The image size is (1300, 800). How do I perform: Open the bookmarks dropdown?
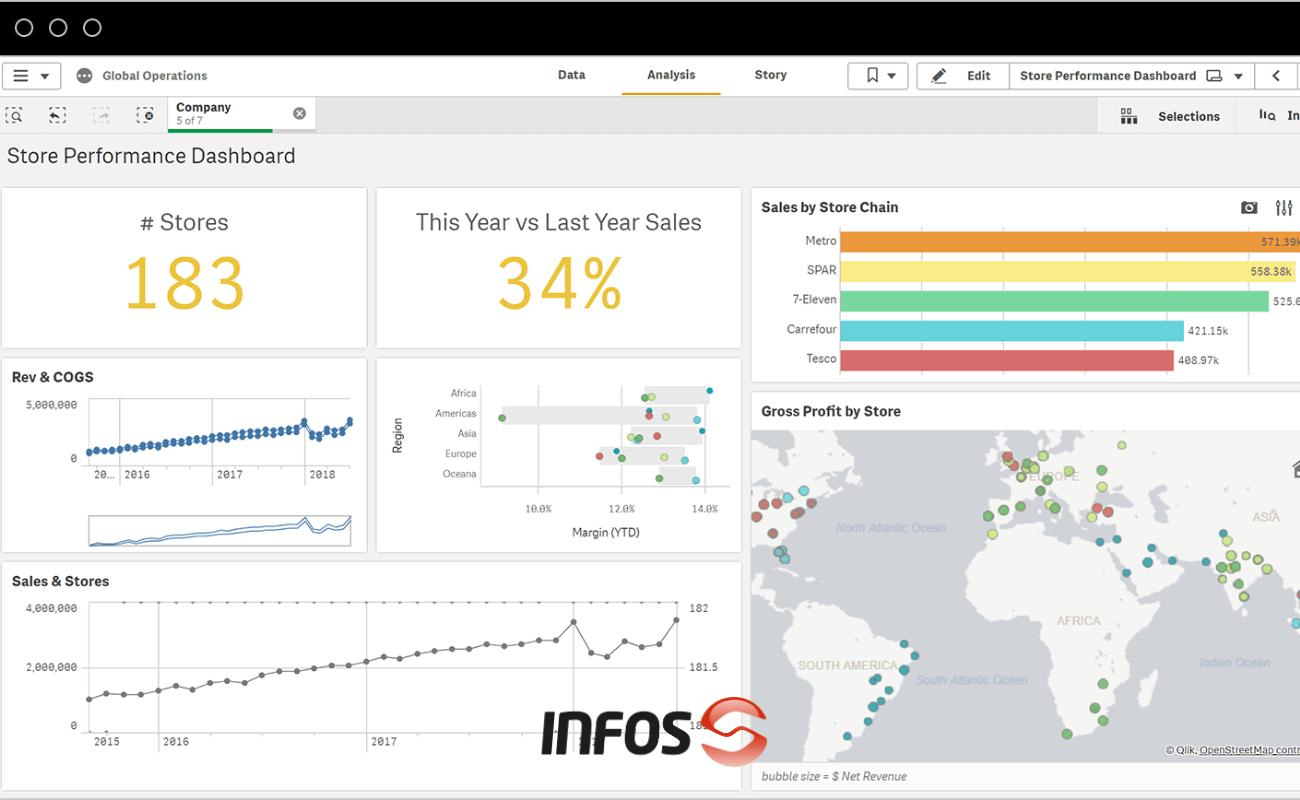click(878, 76)
